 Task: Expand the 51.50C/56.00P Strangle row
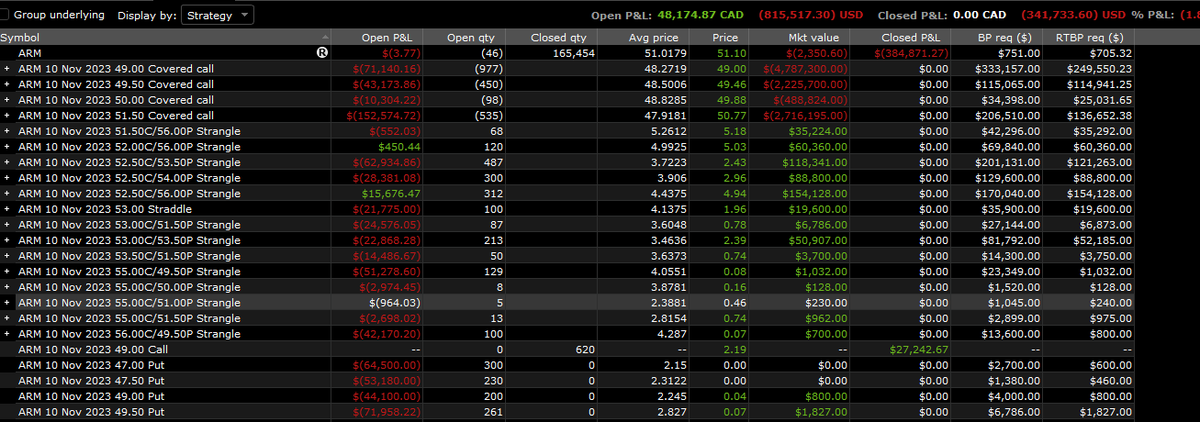point(7,130)
